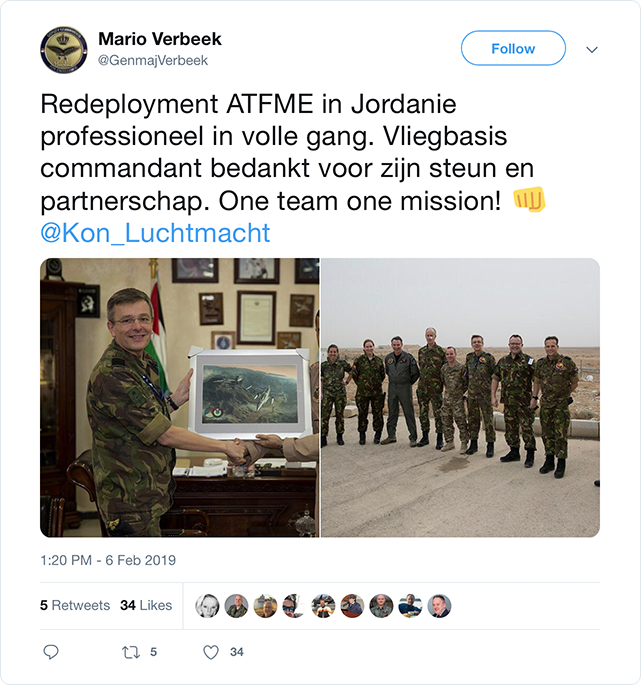Open the group photo on airfield
The image size is (641, 685).
click(461, 398)
